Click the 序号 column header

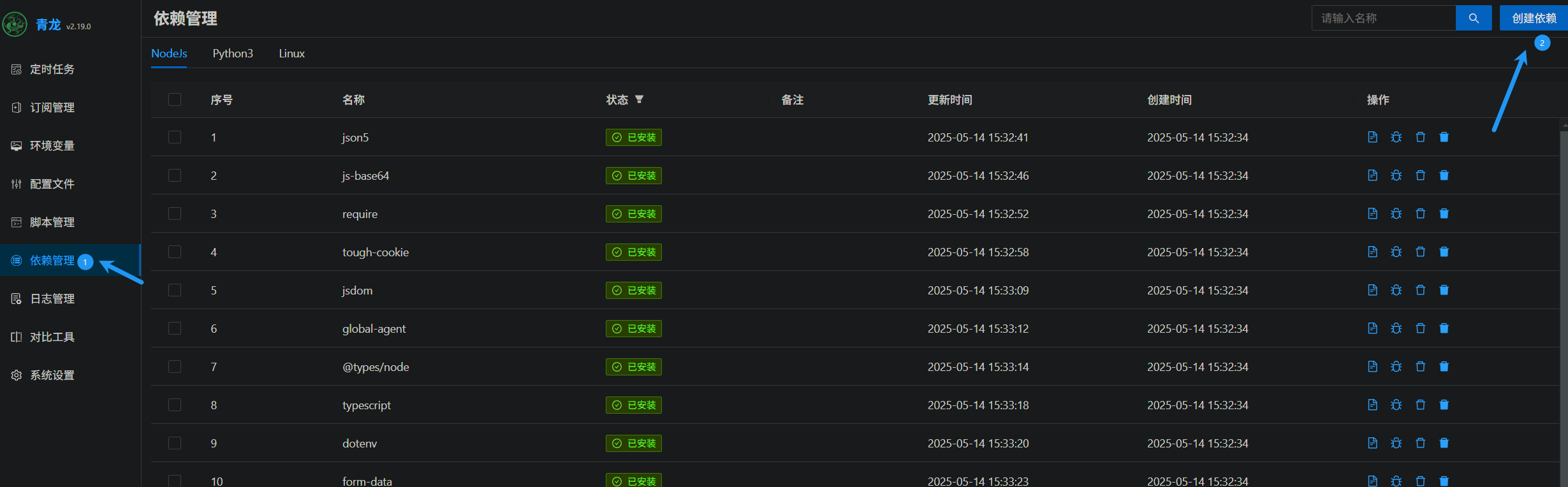(222, 99)
